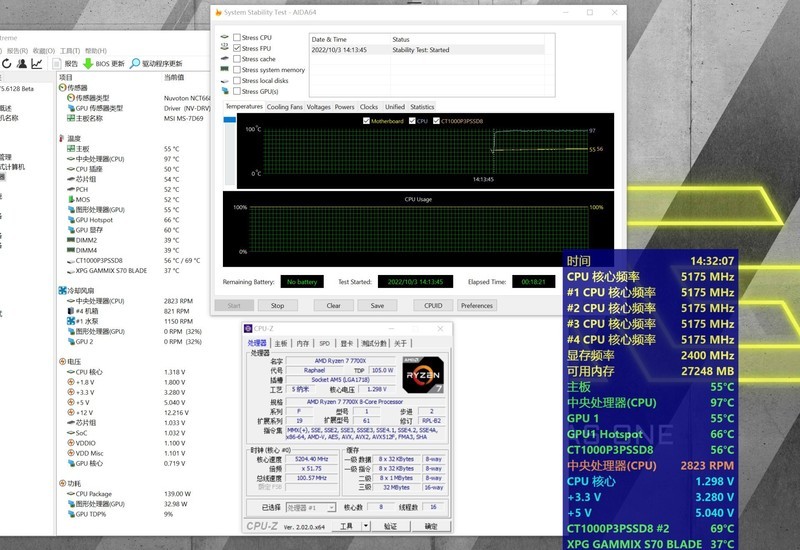Click the 温度 thermometer section icon

[62, 138]
